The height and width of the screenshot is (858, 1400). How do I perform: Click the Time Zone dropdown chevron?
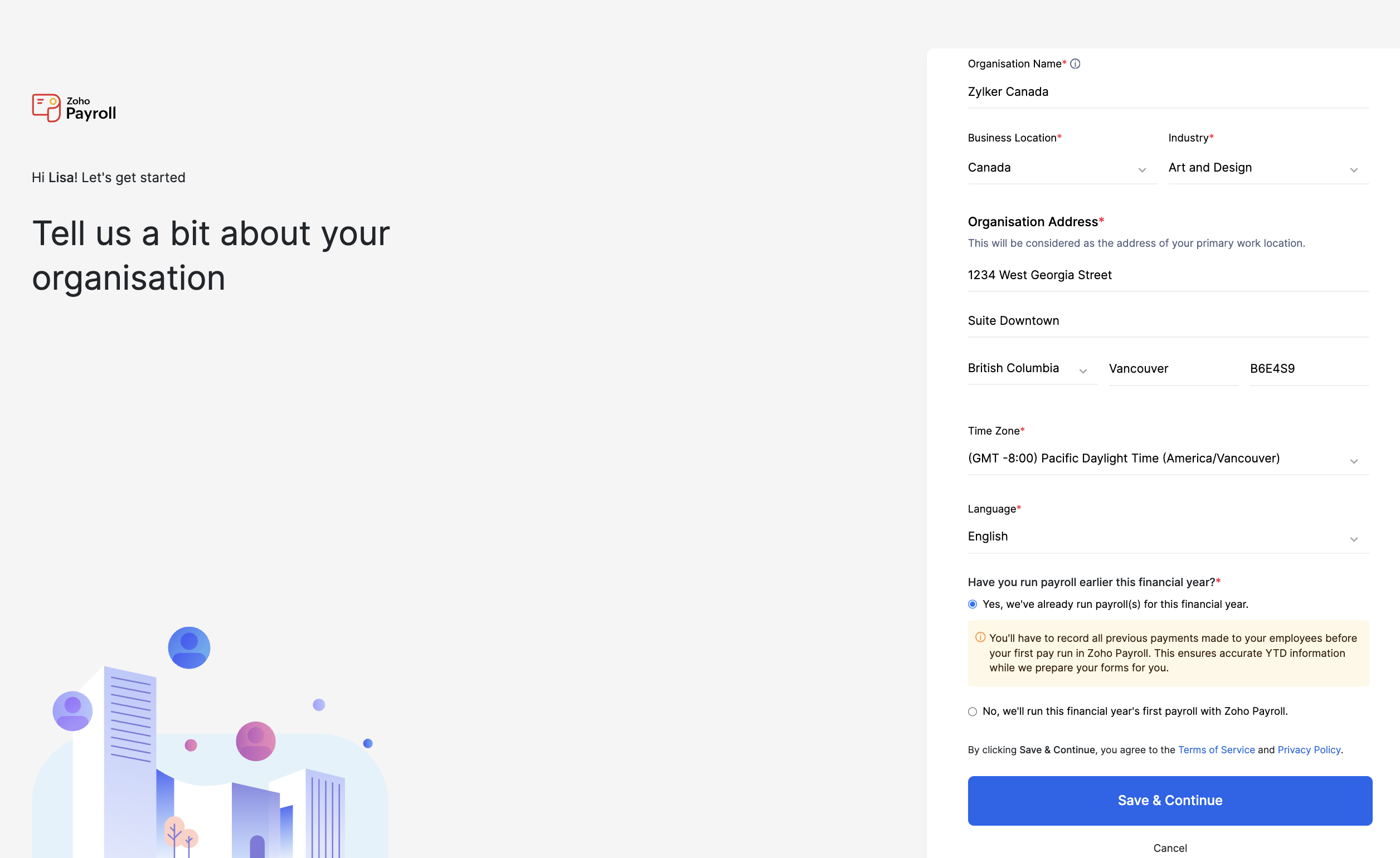click(x=1355, y=461)
